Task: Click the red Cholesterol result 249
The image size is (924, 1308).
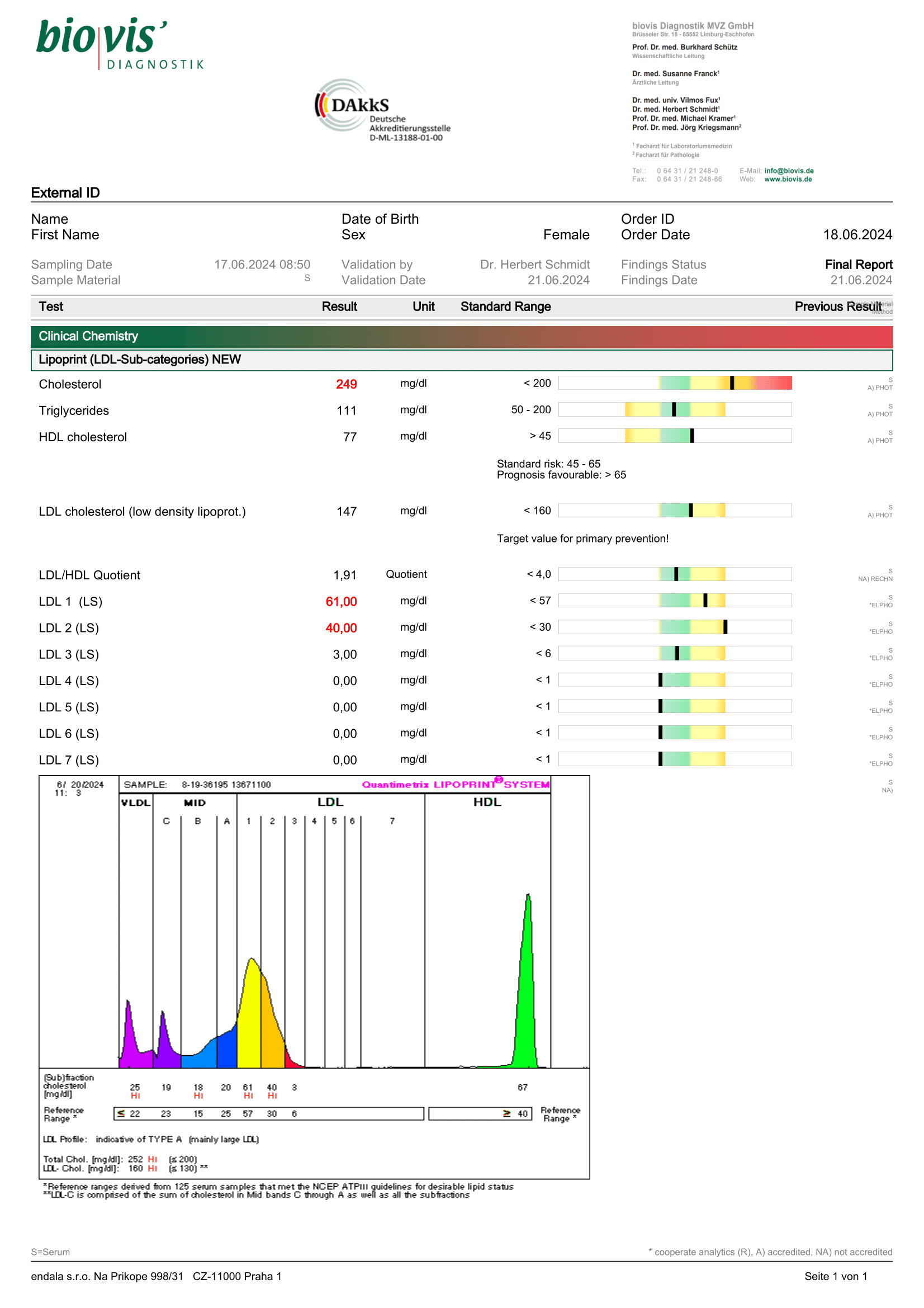Action: (346, 385)
